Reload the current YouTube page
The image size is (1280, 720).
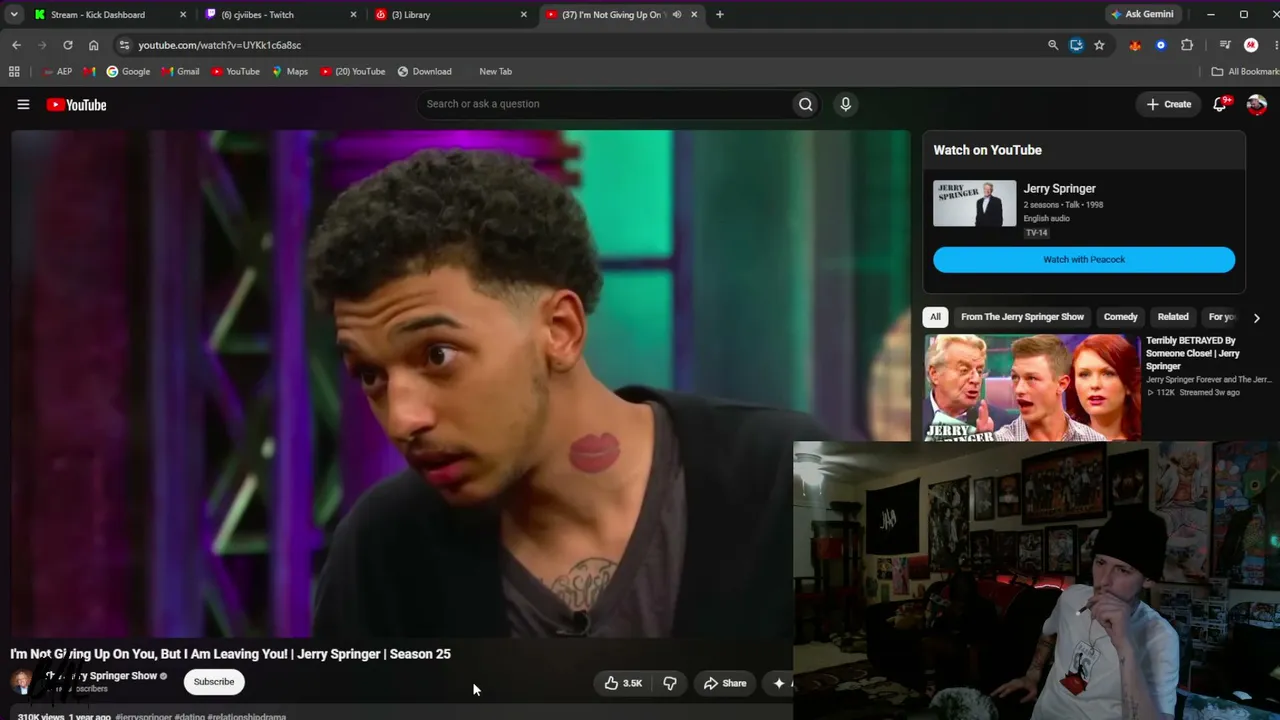pos(68,45)
